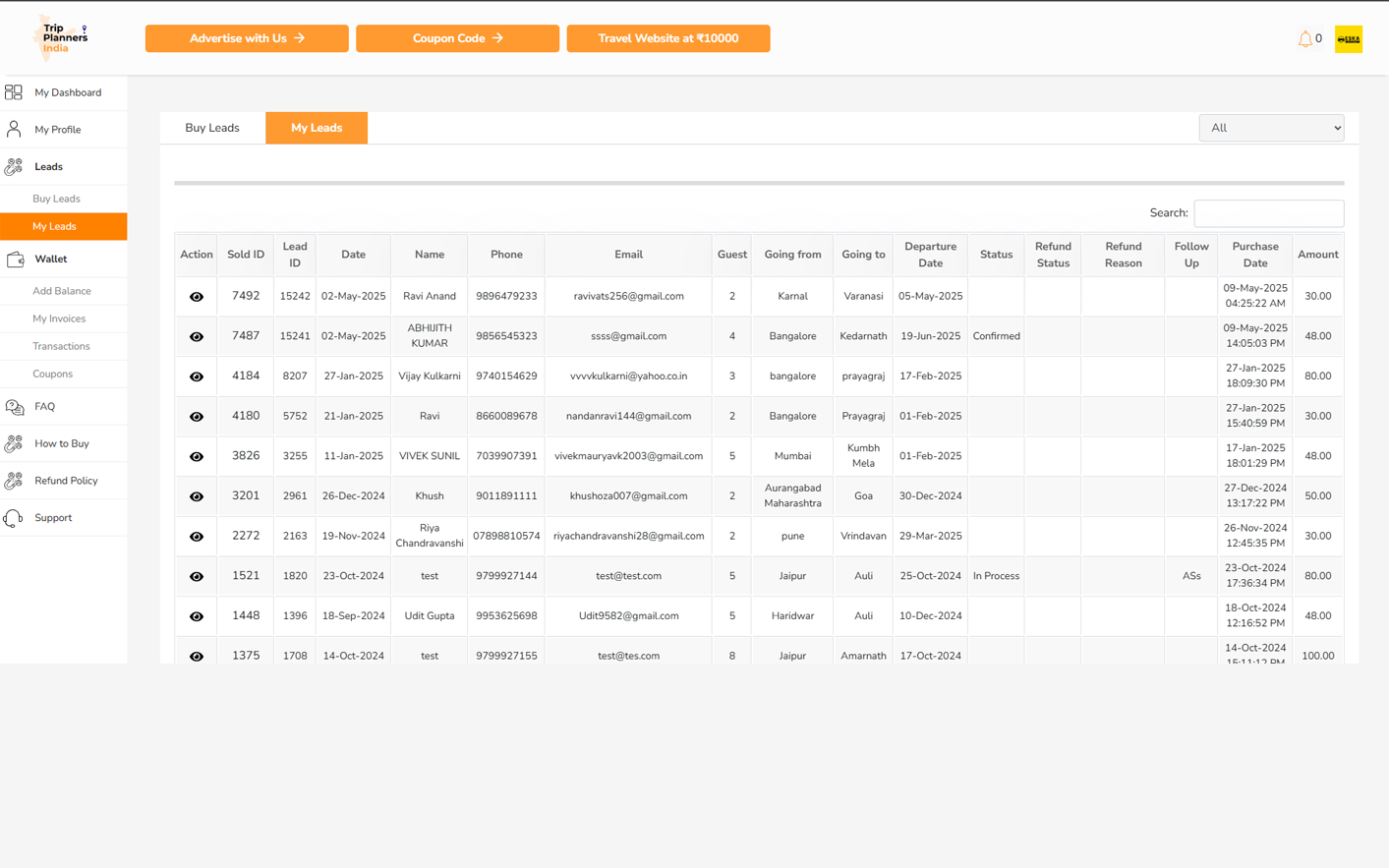Click the Wallet icon in sidebar
The image size is (1389, 868).
[15, 260]
